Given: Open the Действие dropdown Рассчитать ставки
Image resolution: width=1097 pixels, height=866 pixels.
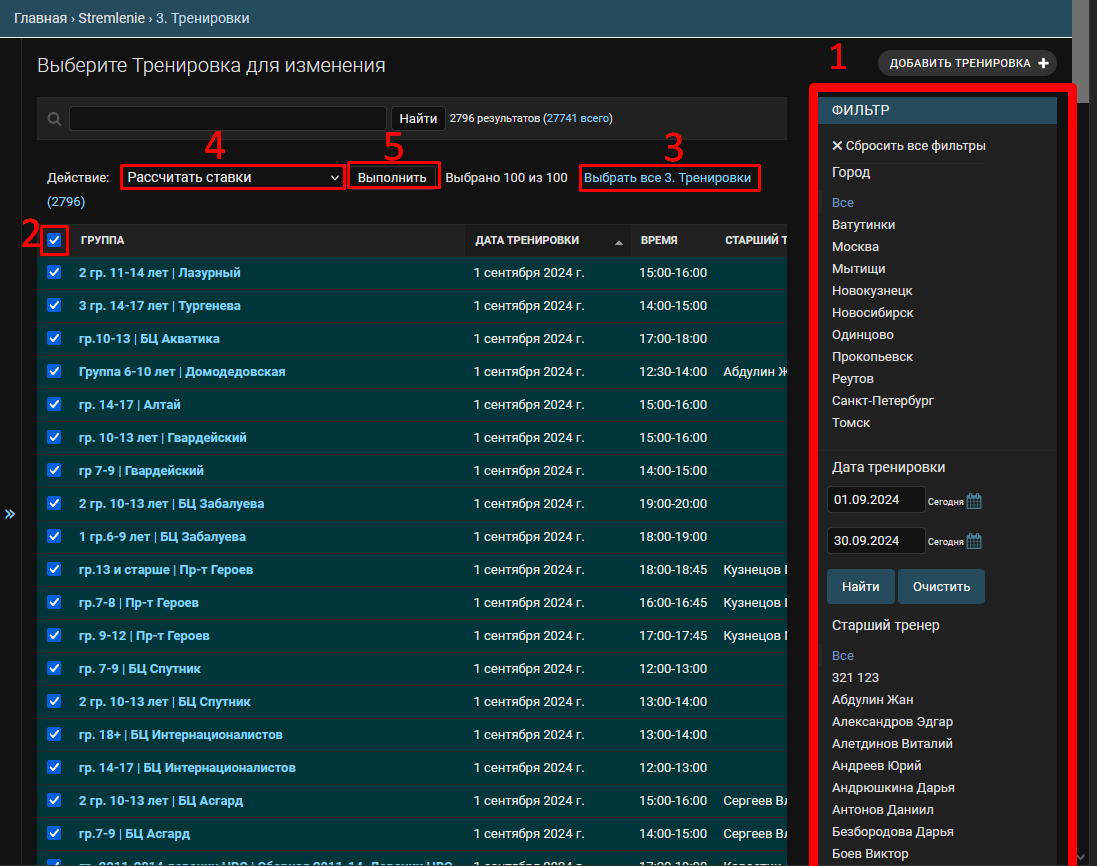Looking at the screenshot, I should [233, 177].
